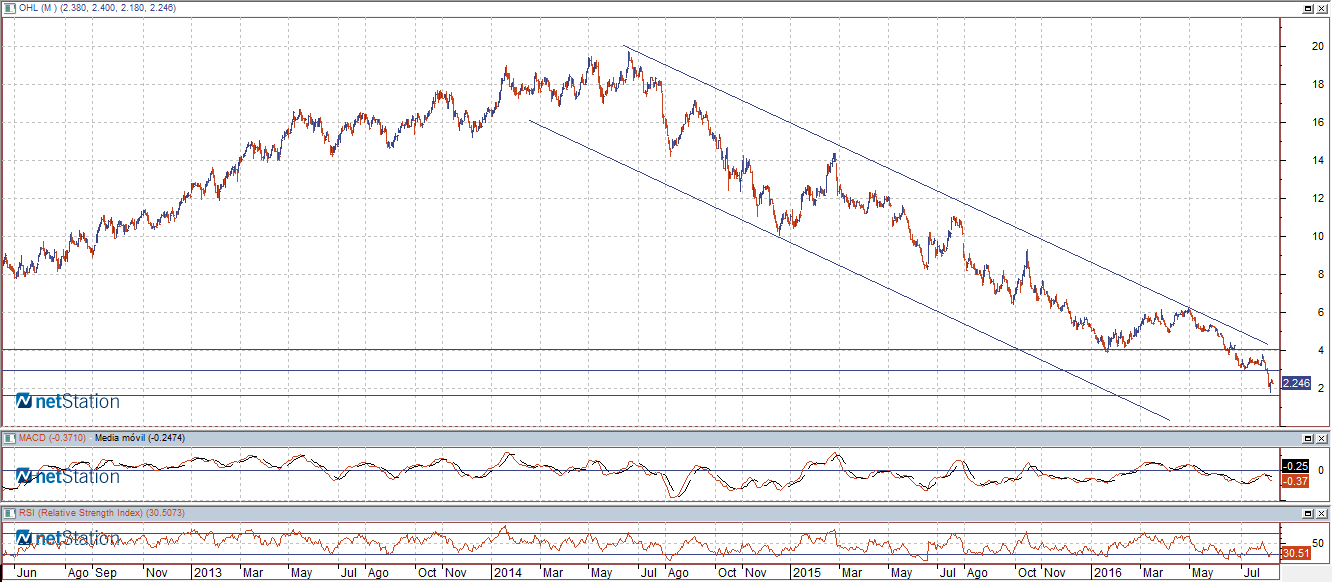Select the MACD (-0.3710) label
The width and height of the screenshot is (1332, 582).
50,439
